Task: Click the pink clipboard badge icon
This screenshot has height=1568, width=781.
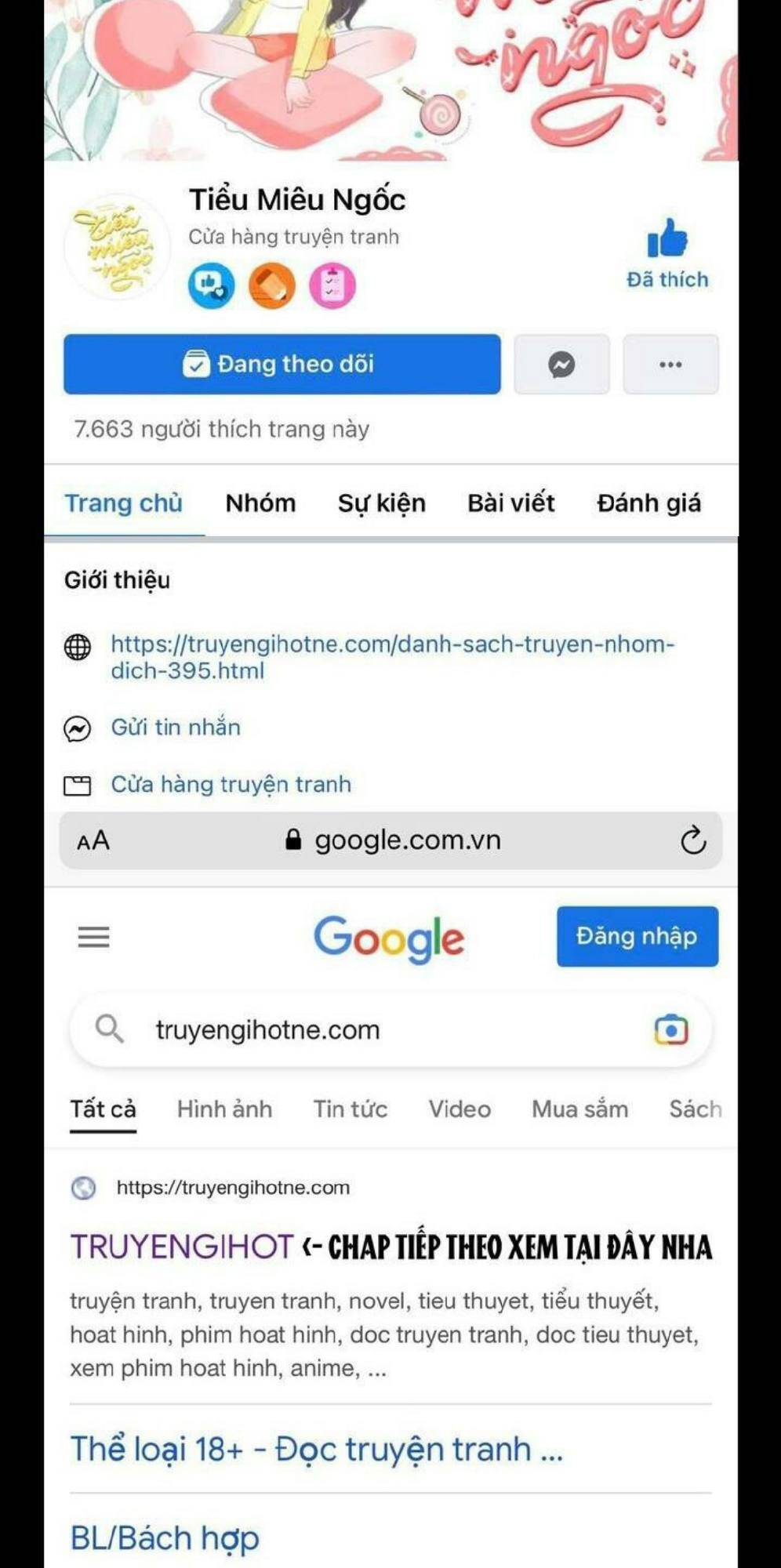Action: tap(332, 285)
